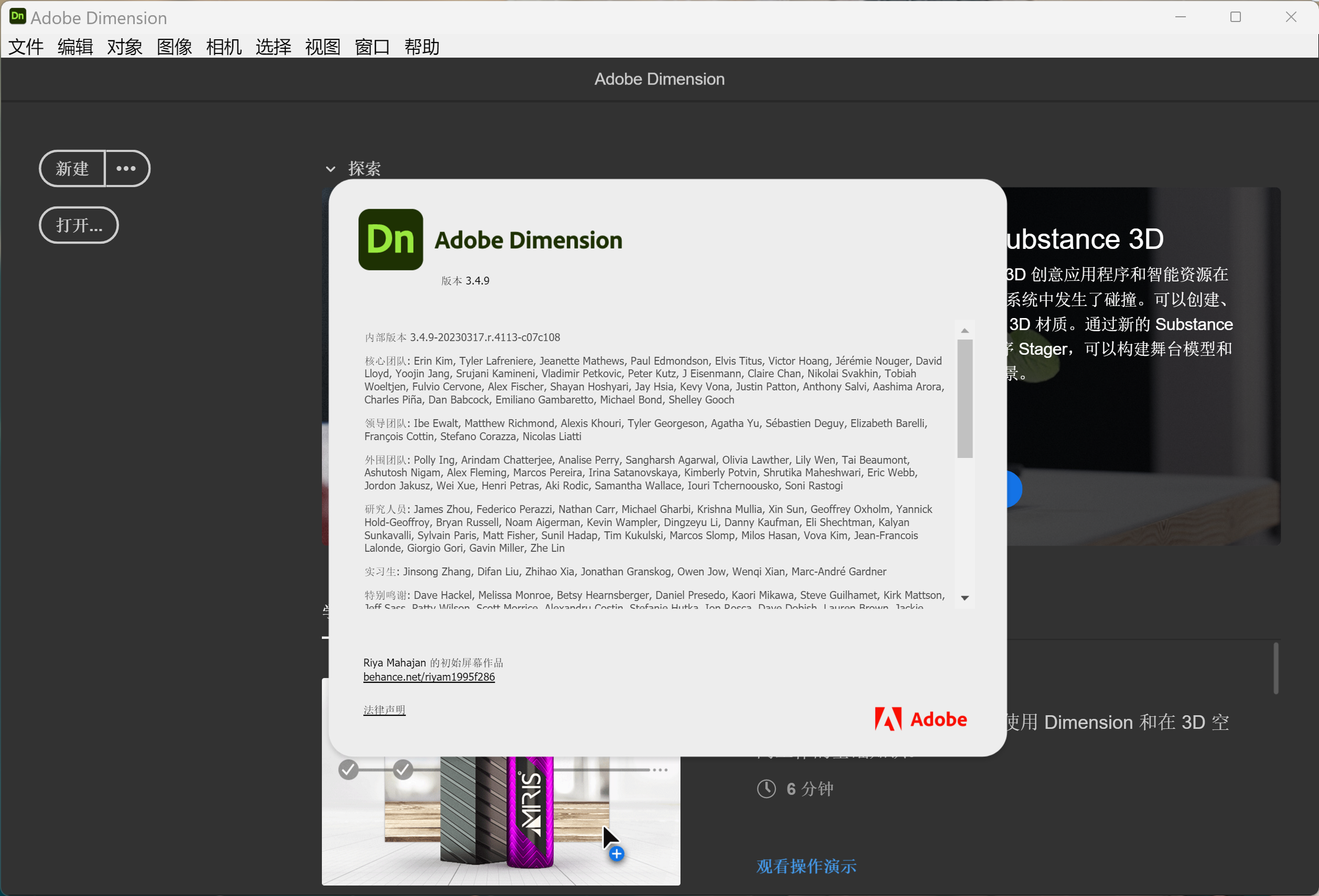Click the right-side tutorial list scrollbar

1275,668
